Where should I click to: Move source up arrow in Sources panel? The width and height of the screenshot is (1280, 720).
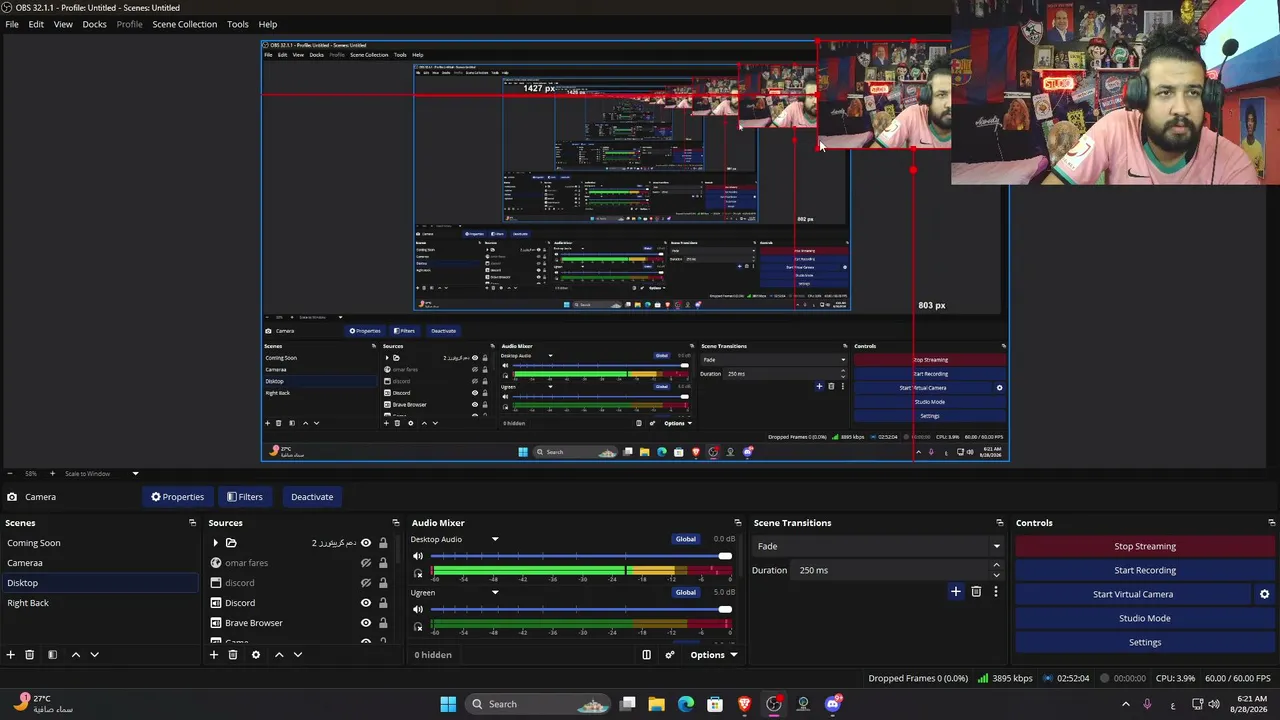point(279,655)
